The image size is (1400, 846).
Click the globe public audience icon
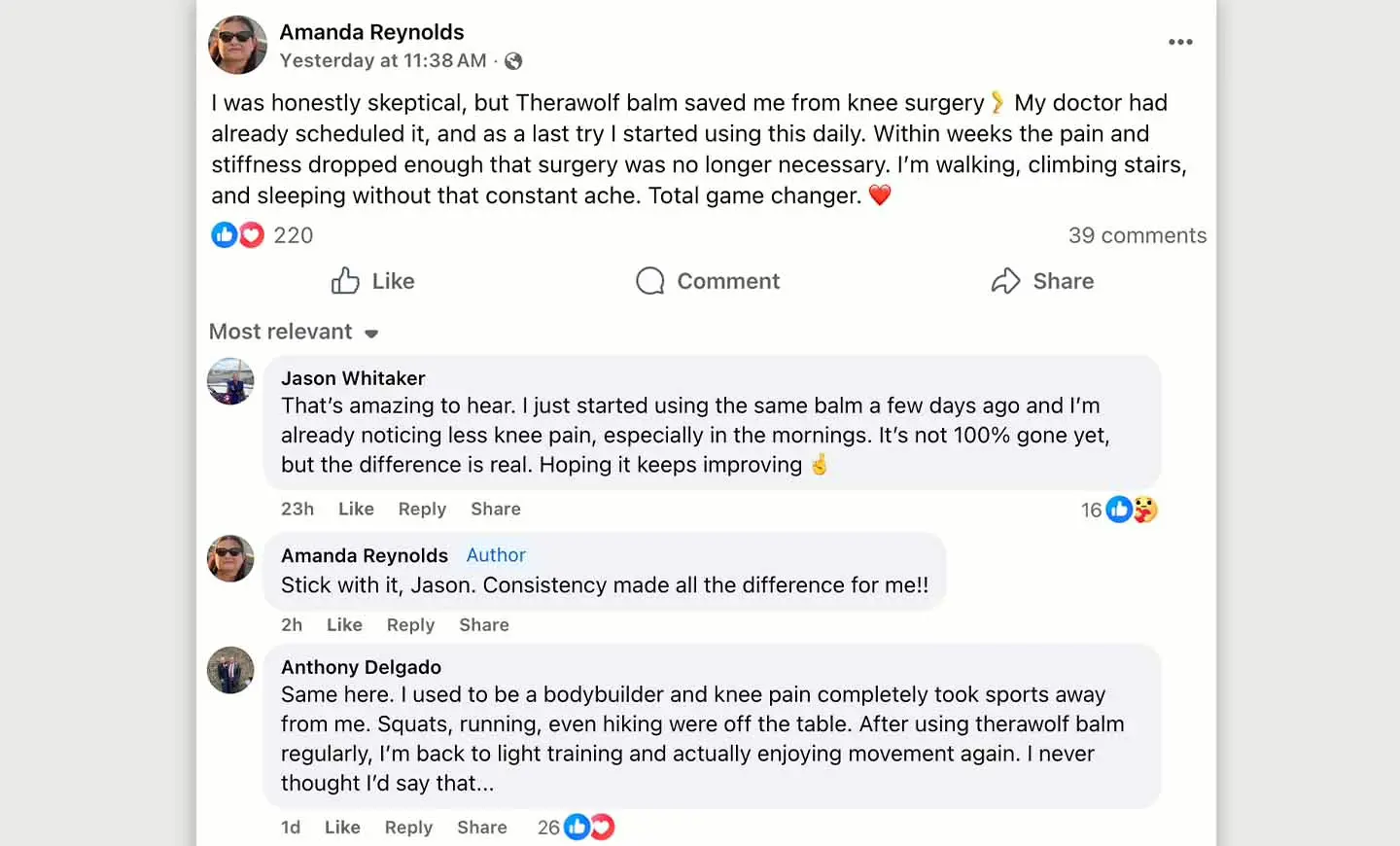click(513, 61)
